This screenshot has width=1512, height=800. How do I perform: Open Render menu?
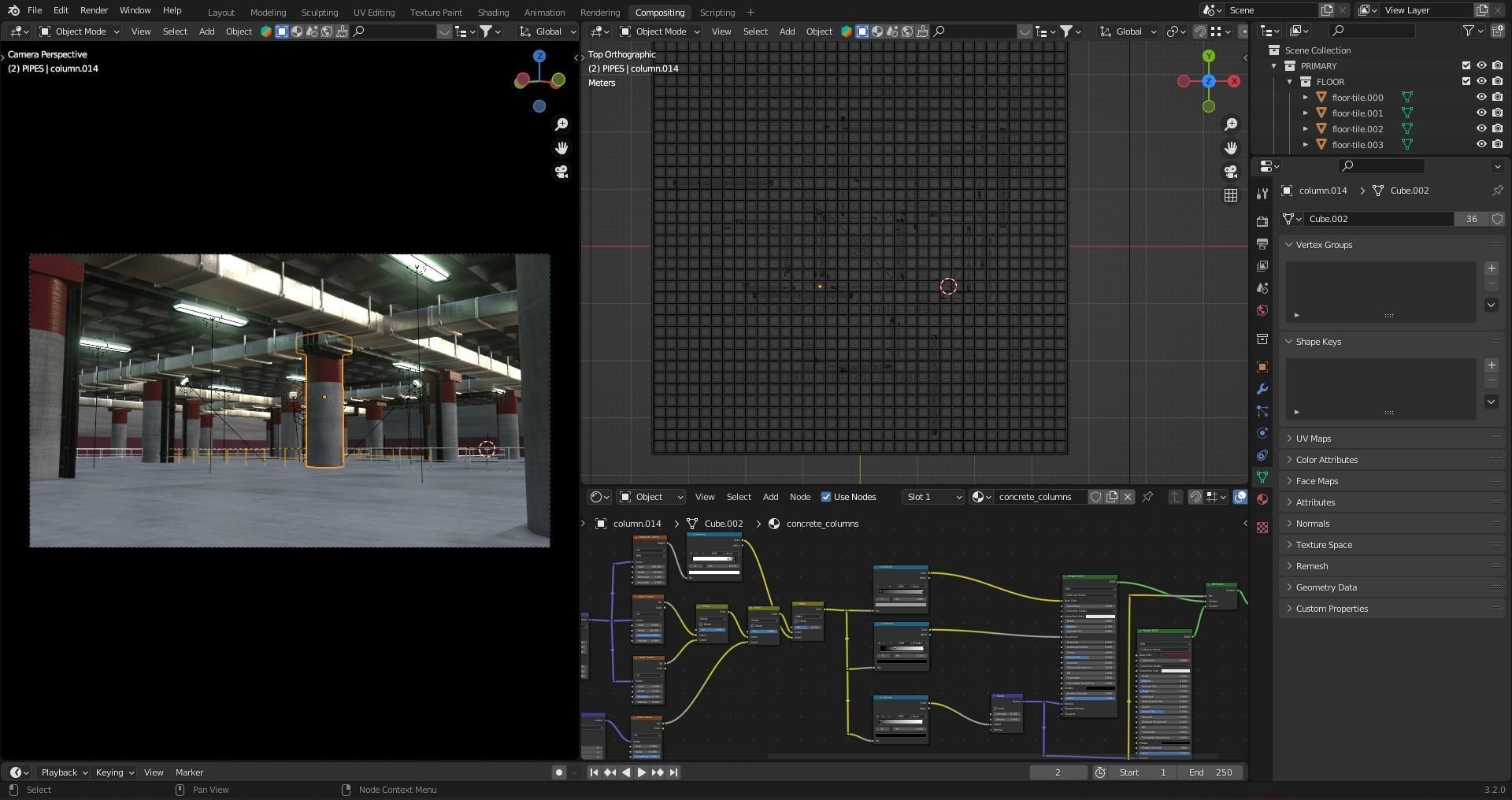pos(94,11)
